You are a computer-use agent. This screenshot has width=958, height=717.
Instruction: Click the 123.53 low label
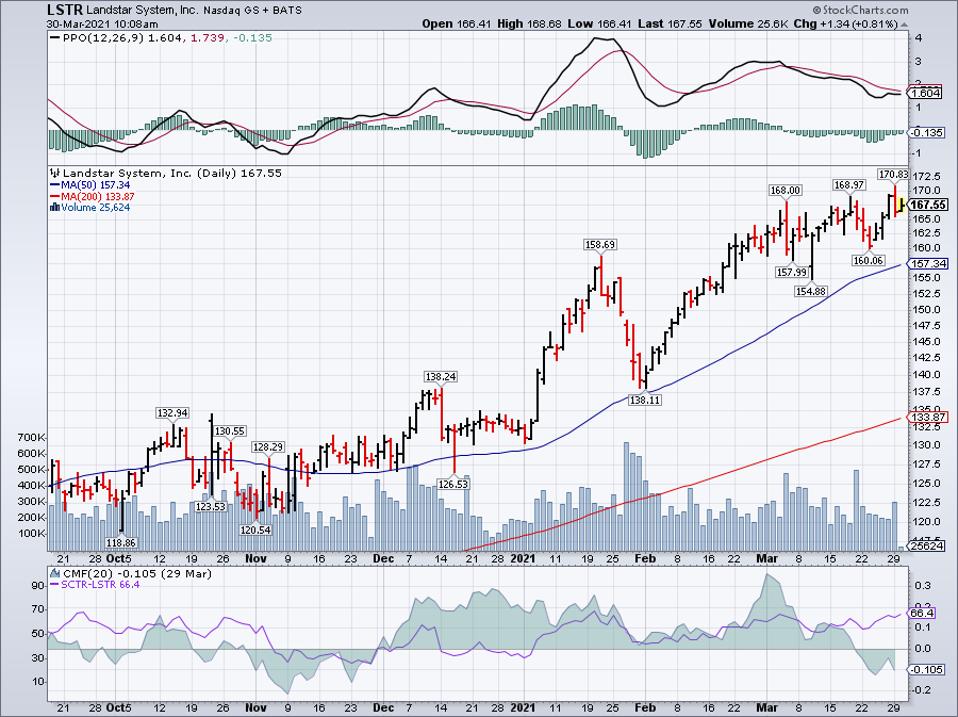211,506
